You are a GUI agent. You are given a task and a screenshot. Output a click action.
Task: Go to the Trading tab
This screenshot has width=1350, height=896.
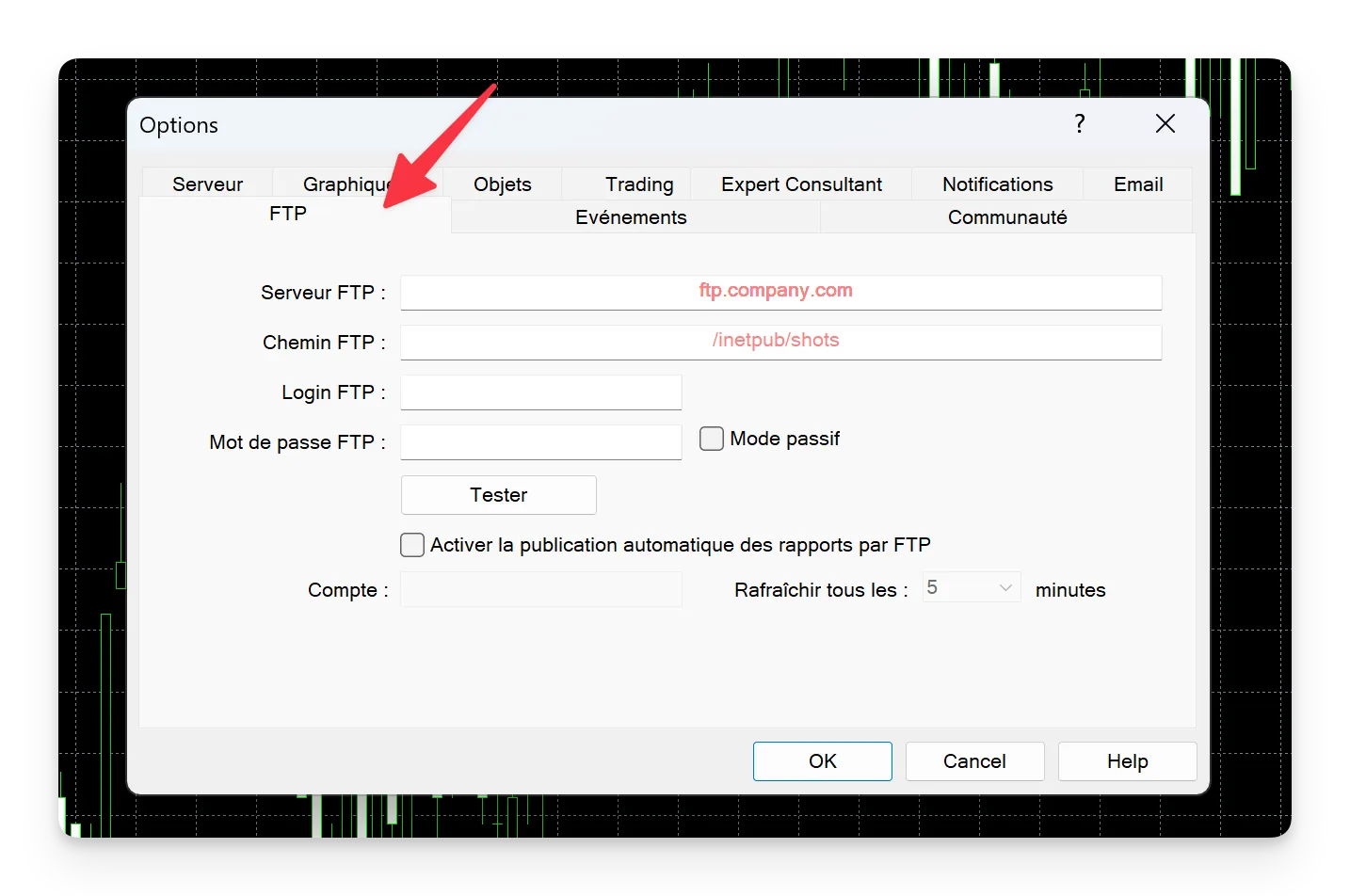tap(639, 184)
